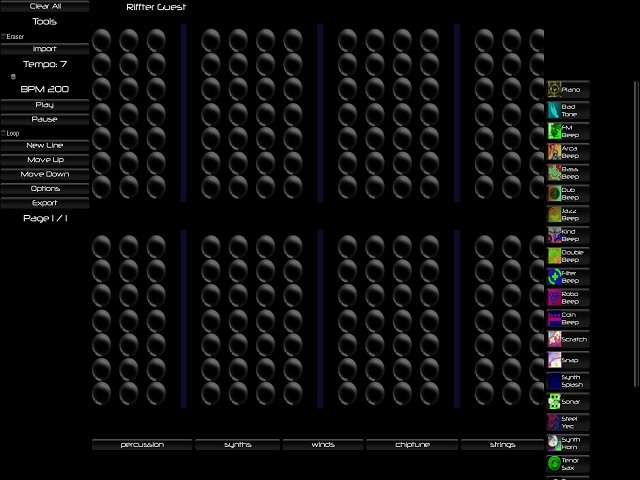Choose the Bad Tone instrument
Screen dimensions: 640x480
click(568, 110)
